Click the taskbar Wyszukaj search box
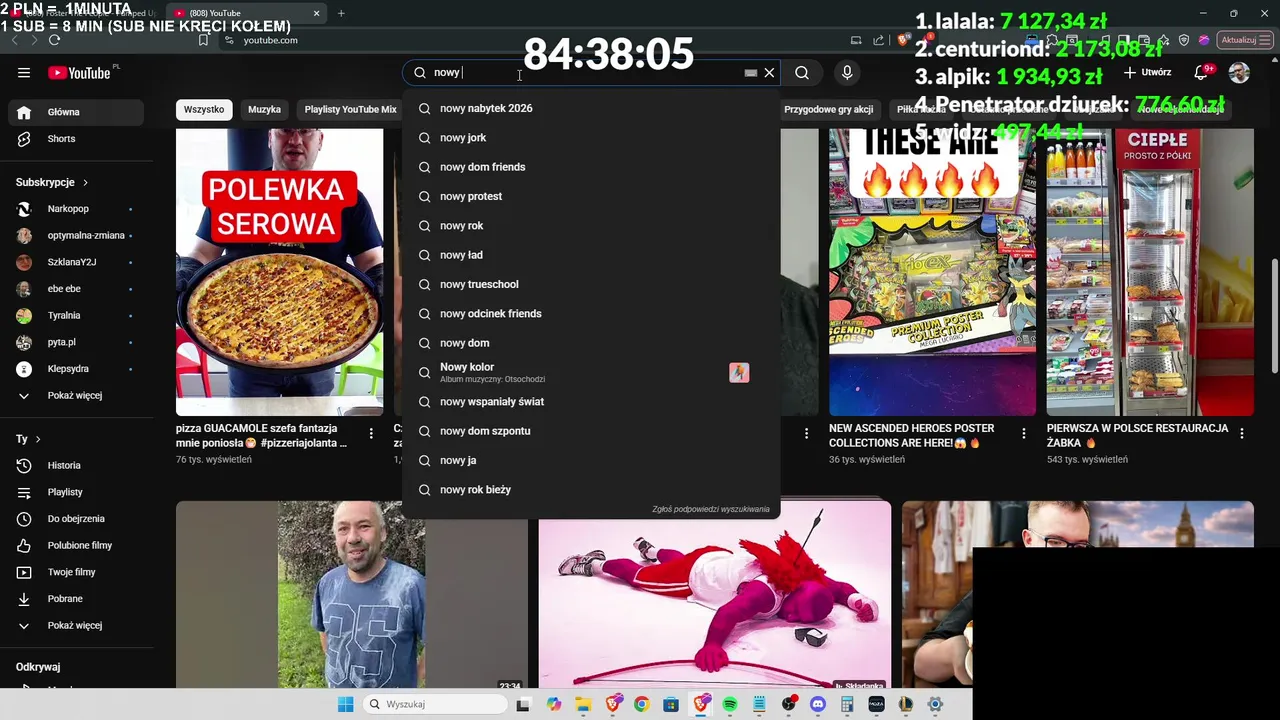Screen dimensions: 1280x720 [435, 704]
